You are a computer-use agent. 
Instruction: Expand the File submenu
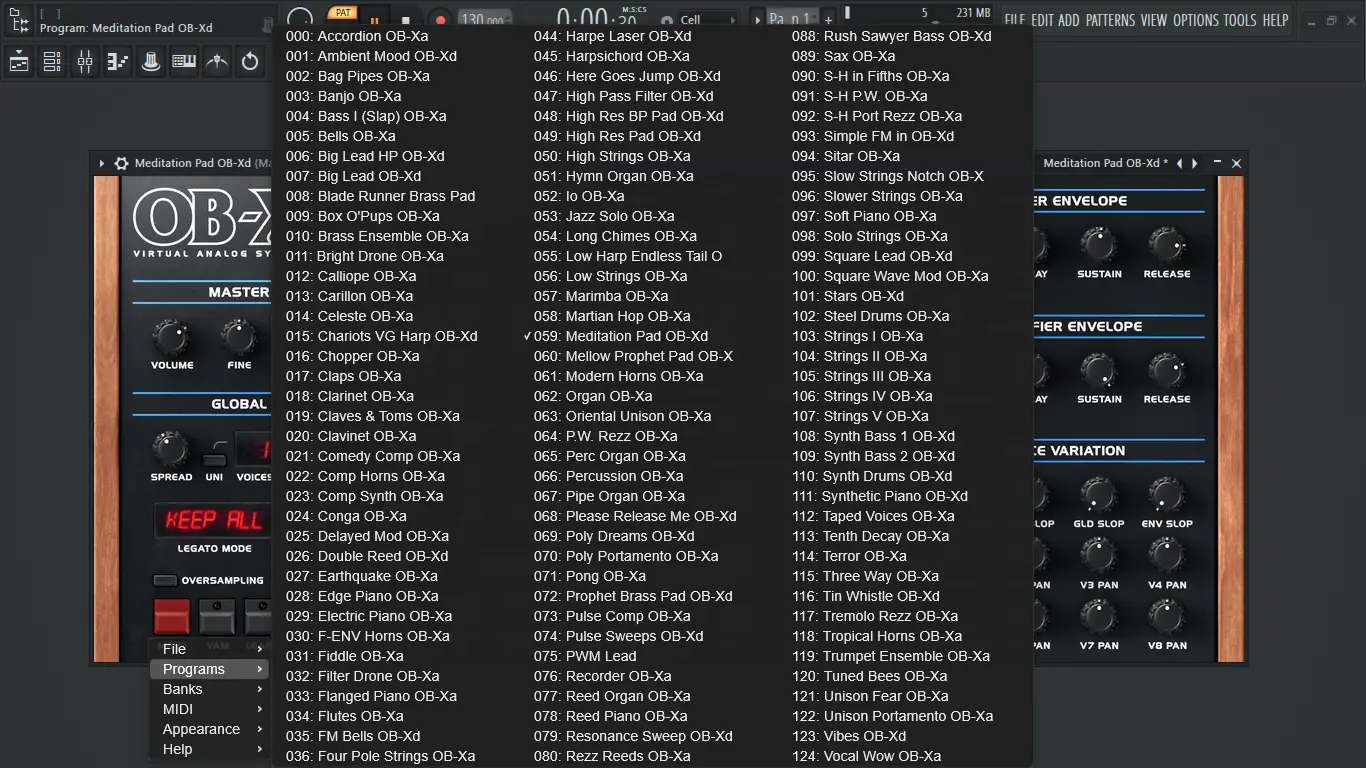209,649
